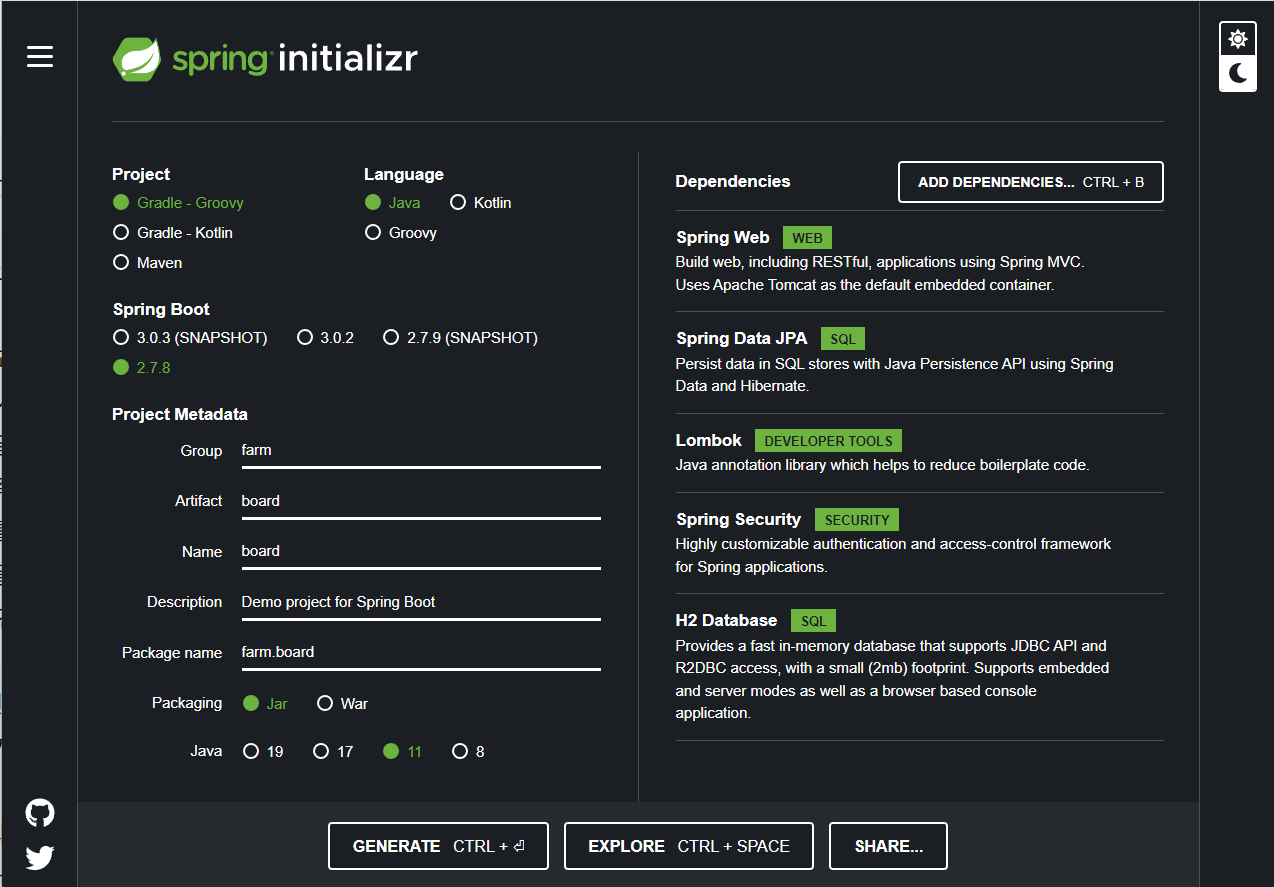Choose Groovy as the language
This screenshot has width=1274, height=887.
click(x=400, y=232)
